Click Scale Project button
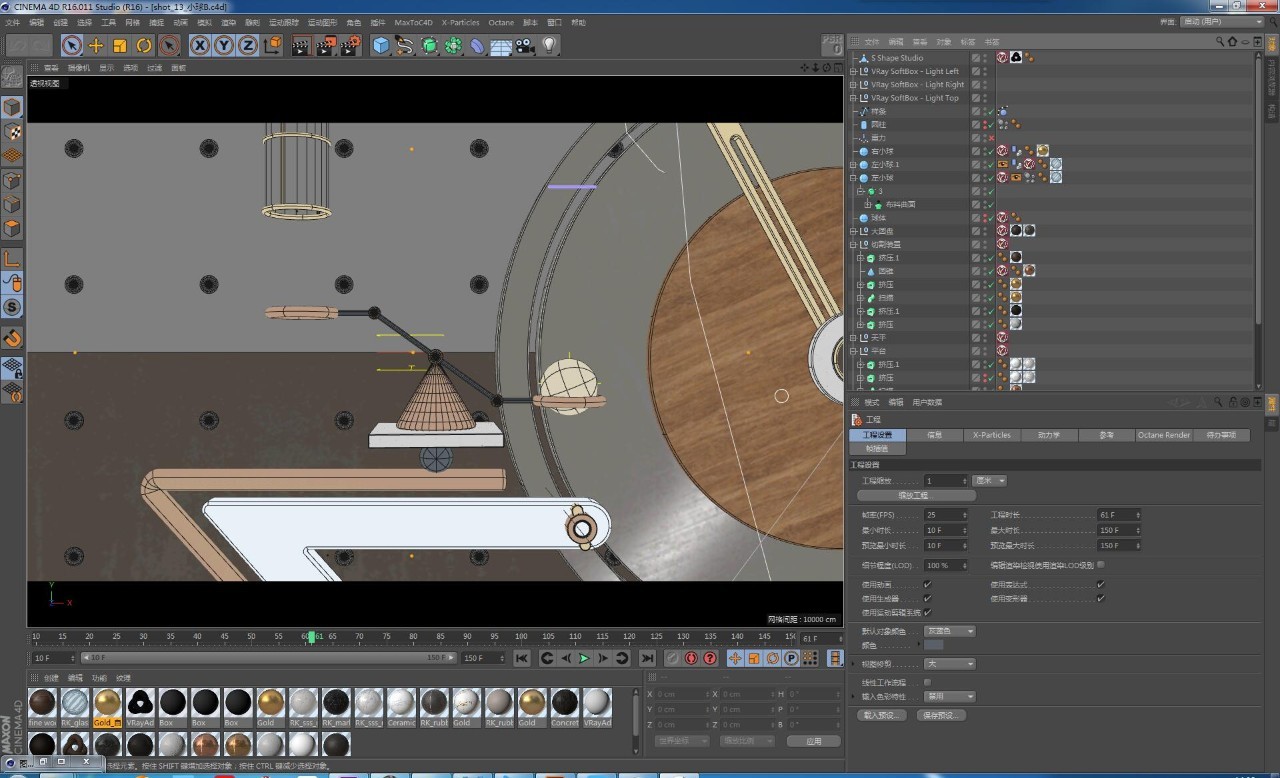 point(916,496)
